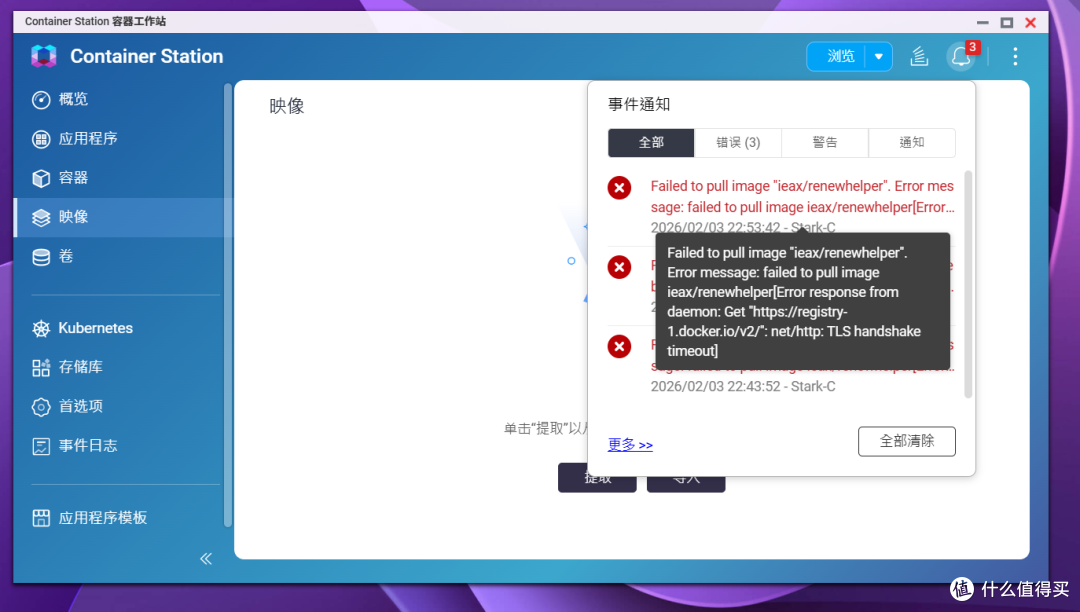Minimize the Container Station window

coord(983,23)
